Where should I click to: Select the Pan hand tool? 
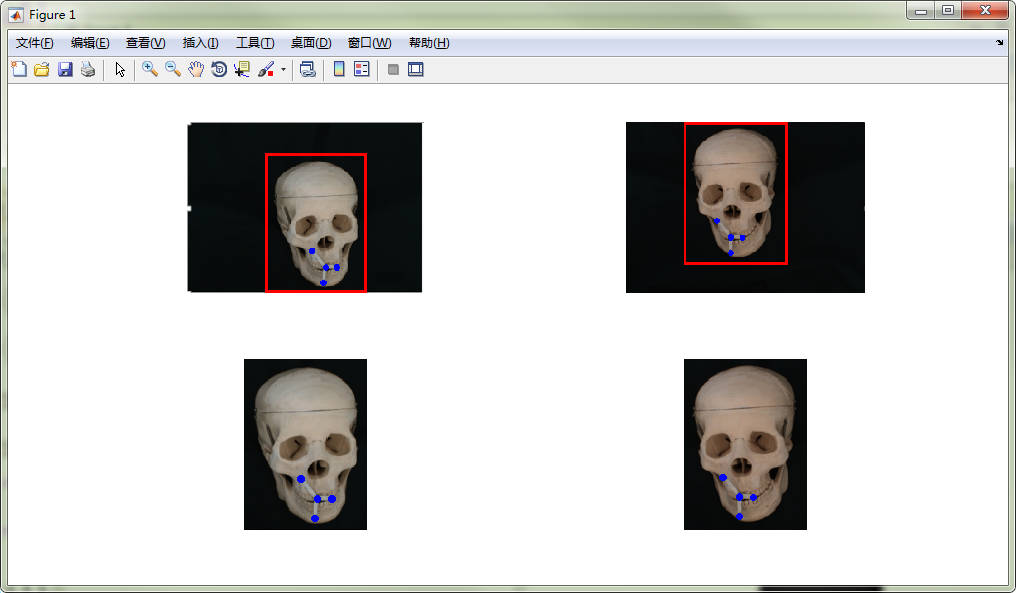pyautogui.click(x=196, y=69)
